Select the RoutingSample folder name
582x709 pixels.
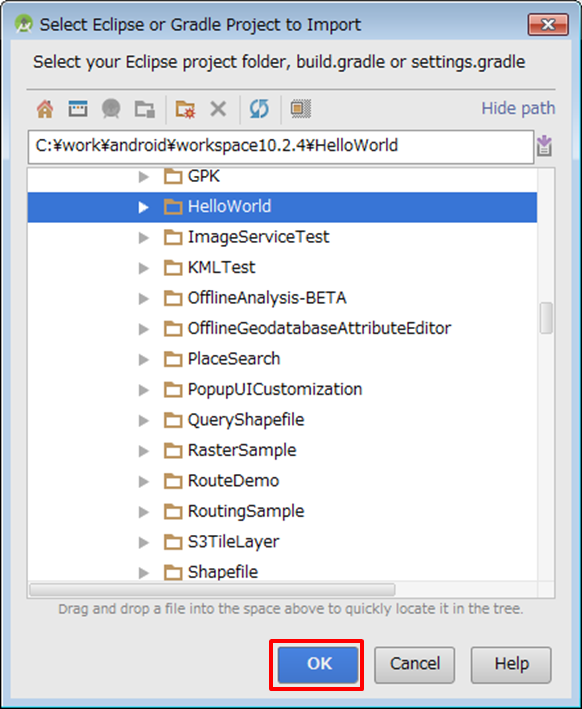click(246, 511)
